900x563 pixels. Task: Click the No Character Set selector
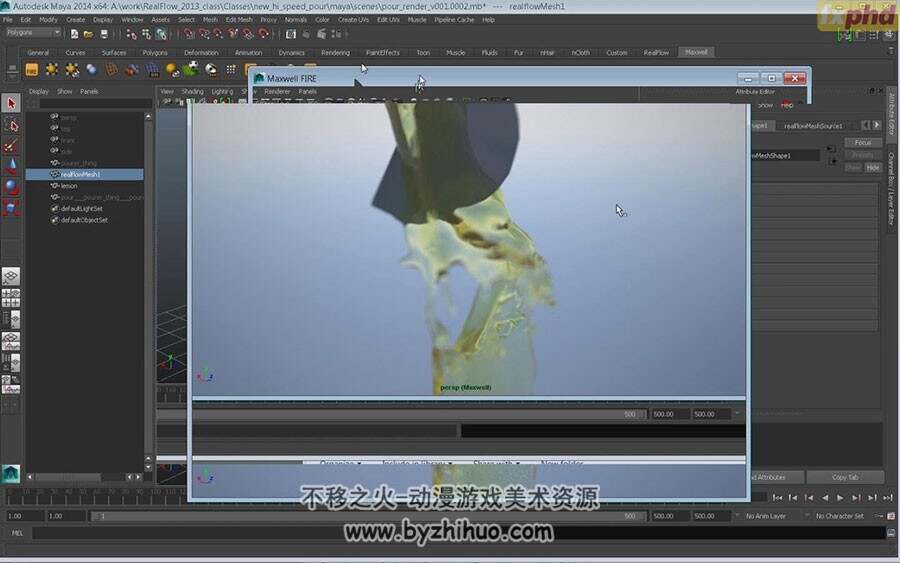(839, 516)
